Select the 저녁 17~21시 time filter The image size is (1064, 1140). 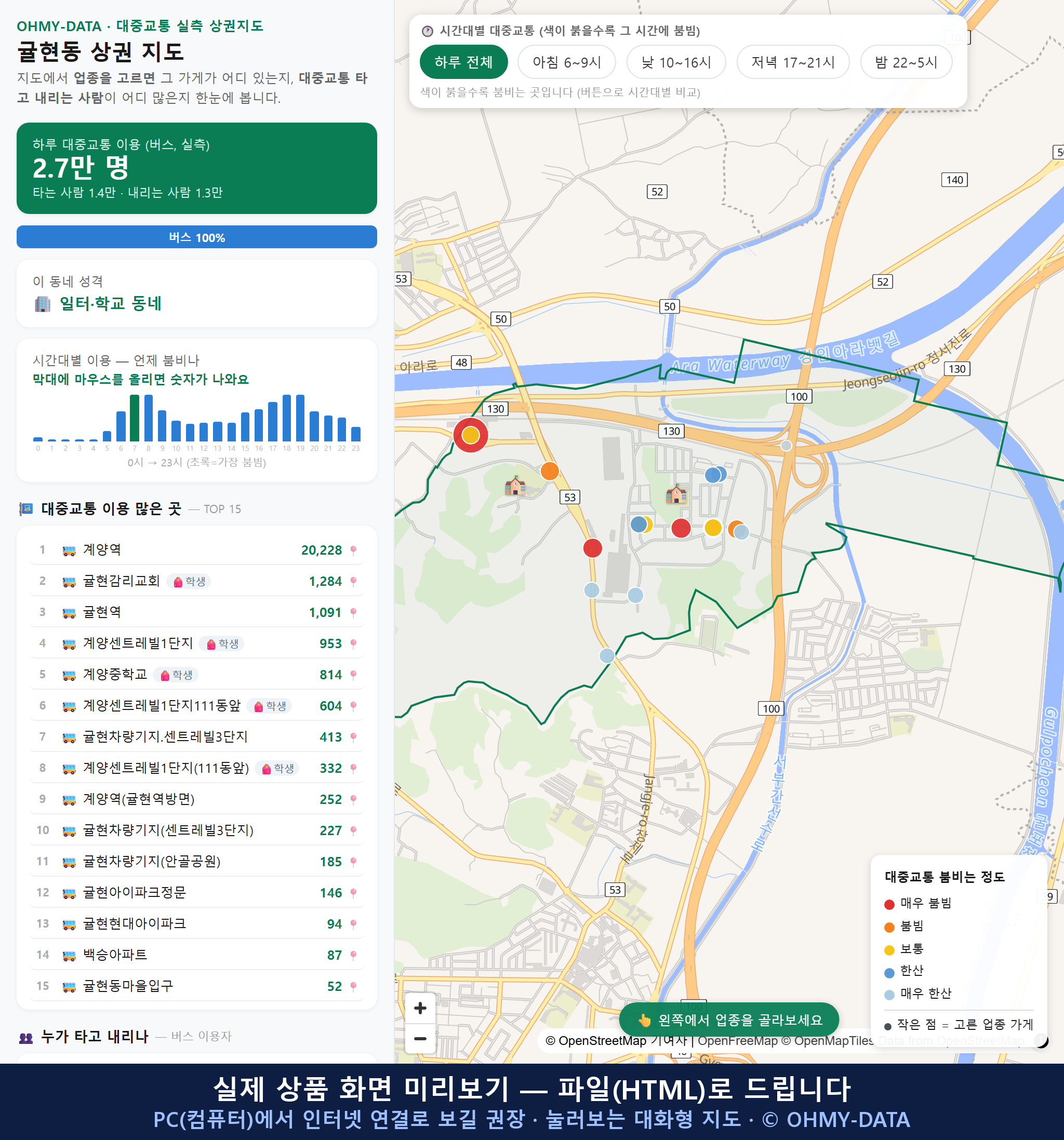click(x=792, y=62)
